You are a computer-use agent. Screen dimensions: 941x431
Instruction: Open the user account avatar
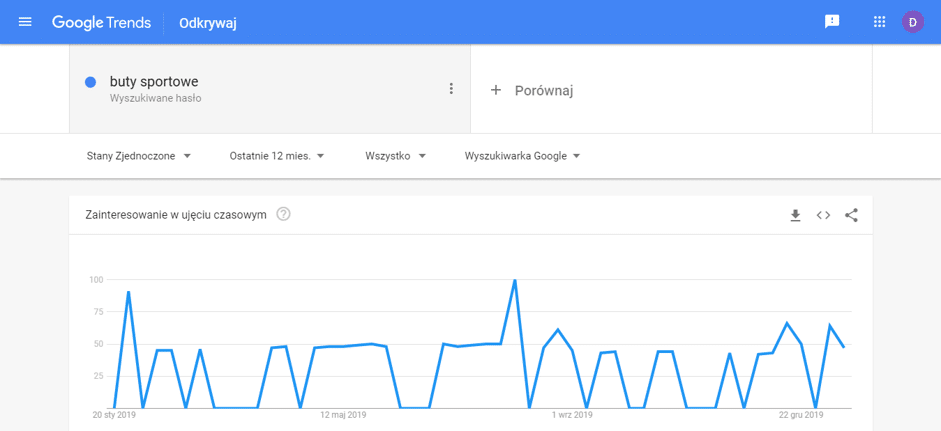[913, 22]
